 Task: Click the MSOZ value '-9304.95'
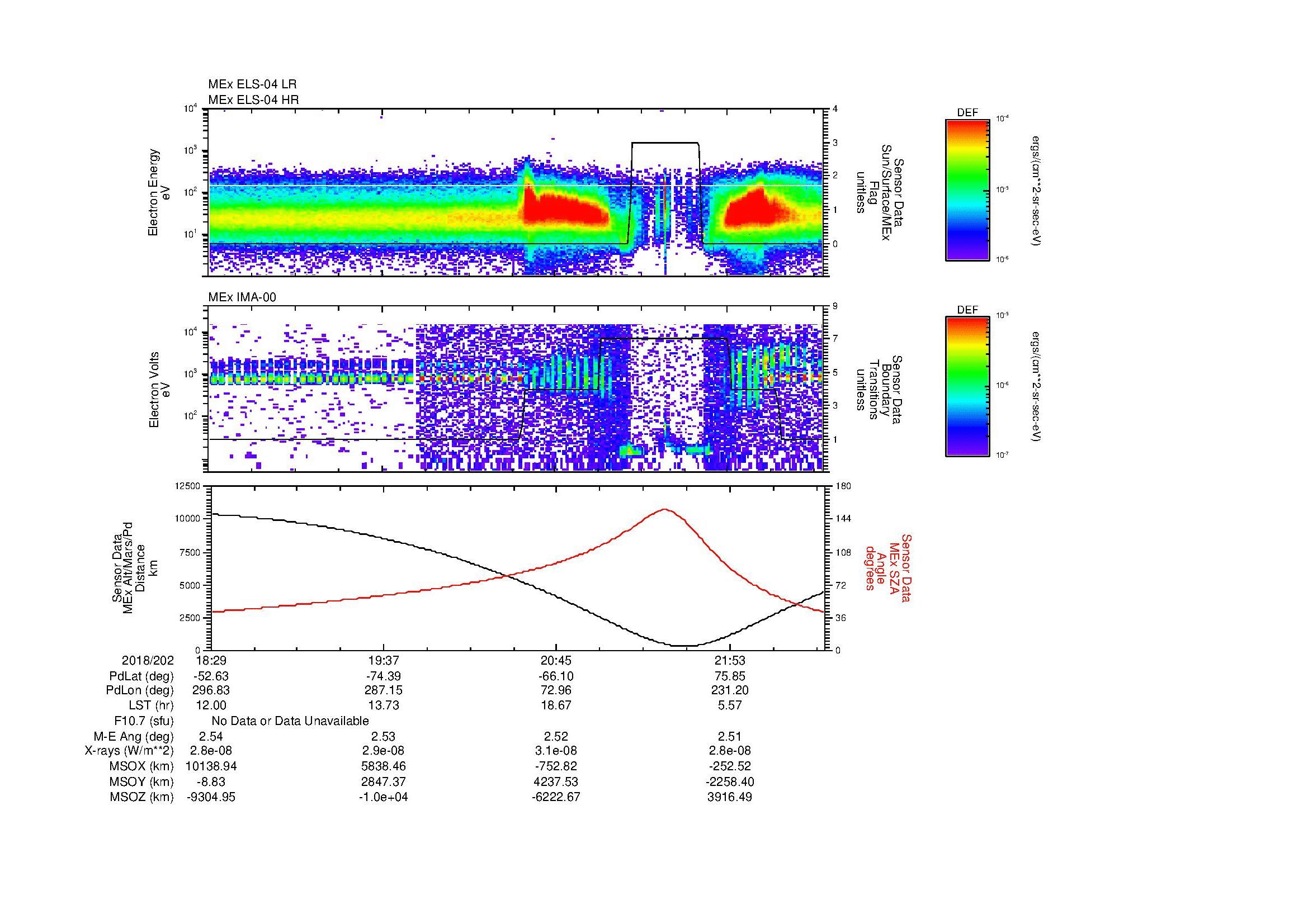(211, 797)
